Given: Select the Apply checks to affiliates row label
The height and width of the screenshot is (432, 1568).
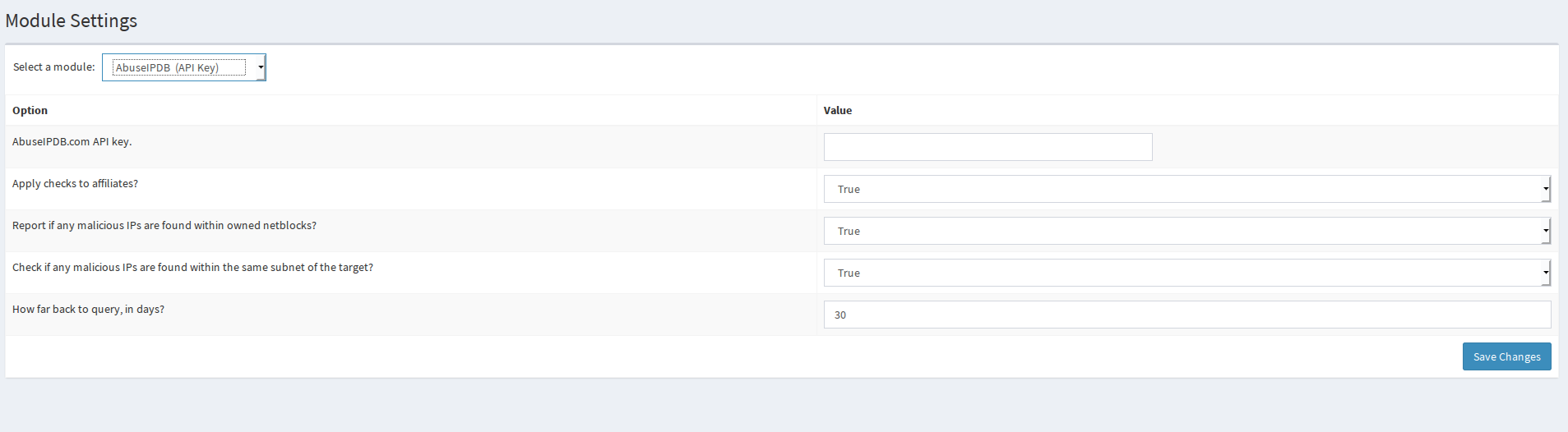Looking at the screenshot, I should pos(75,183).
